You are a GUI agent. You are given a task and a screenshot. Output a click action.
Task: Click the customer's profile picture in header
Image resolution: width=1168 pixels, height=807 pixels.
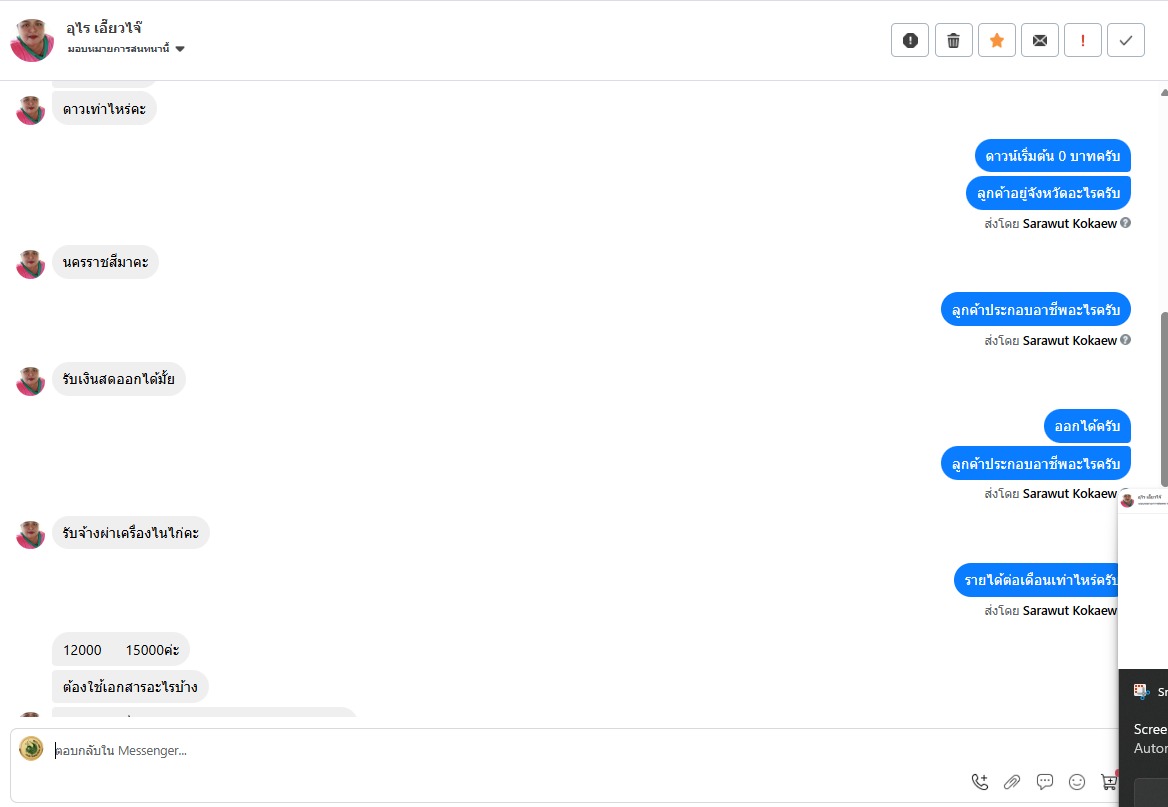(x=32, y=40)
